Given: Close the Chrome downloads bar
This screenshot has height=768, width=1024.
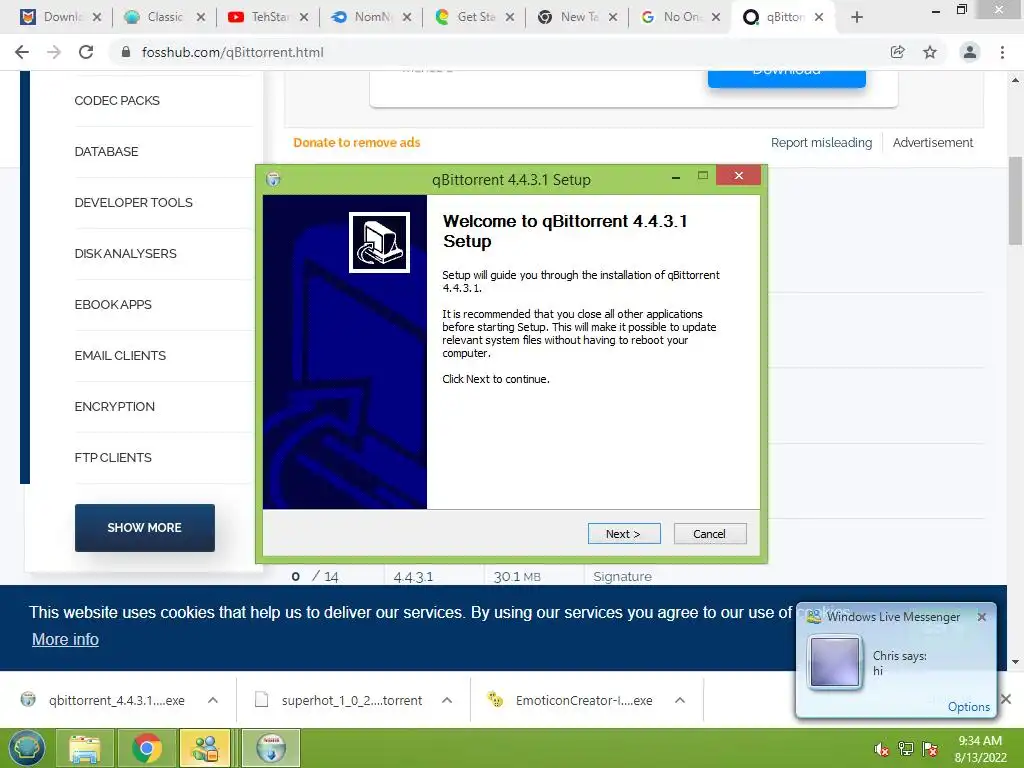Looking at the screenshot, I should [1006, 699].
